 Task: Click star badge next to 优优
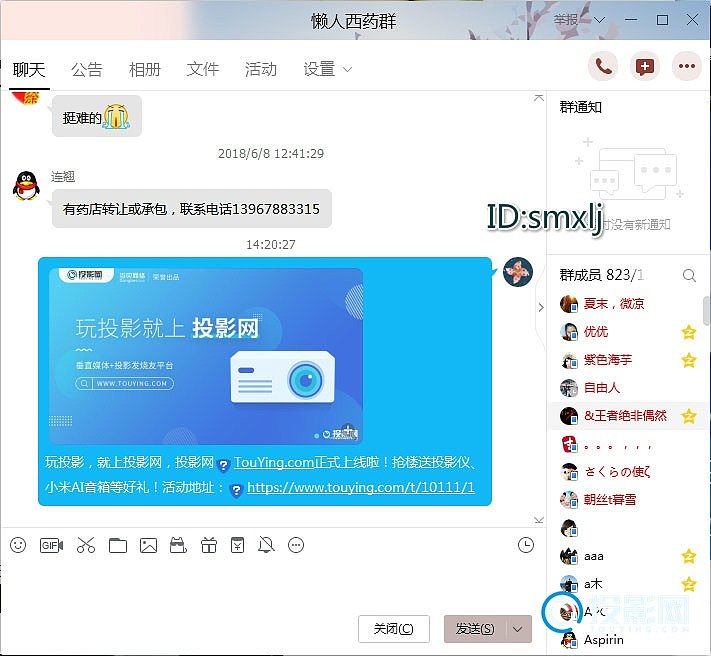[x=688, y=332]
